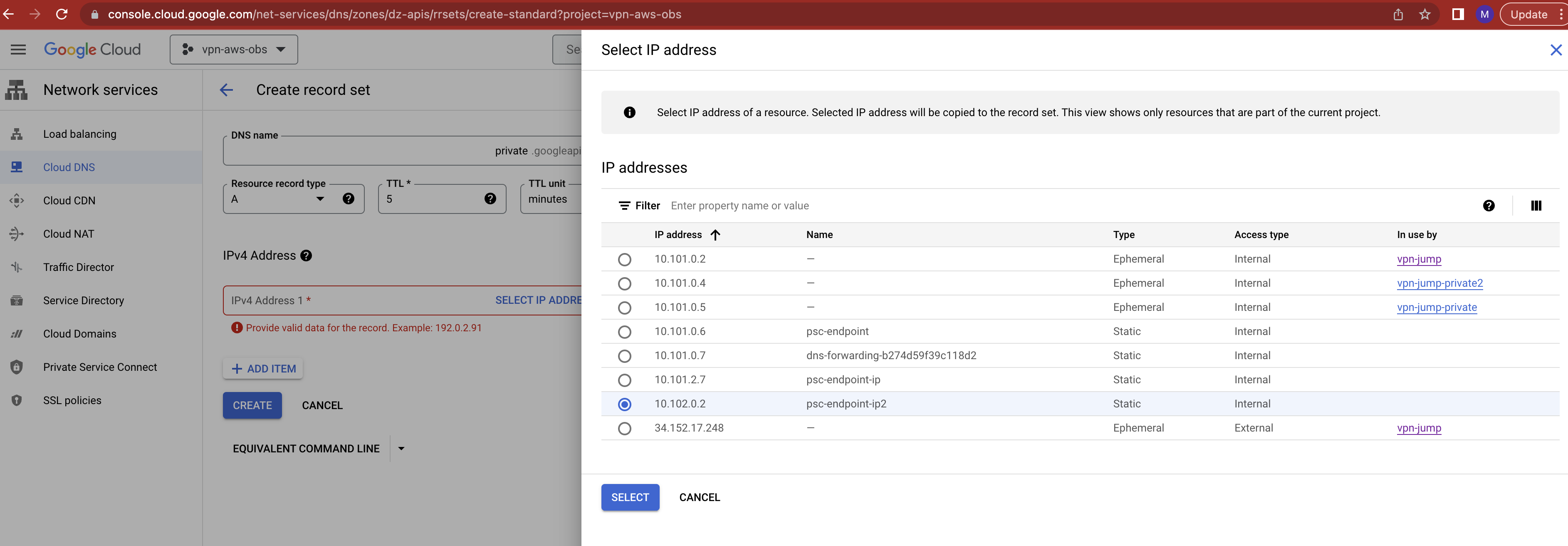Select the Cloud DNS sidebar icon
Image resolution: width=1568 pixels, height=546 pixels.
17,167
